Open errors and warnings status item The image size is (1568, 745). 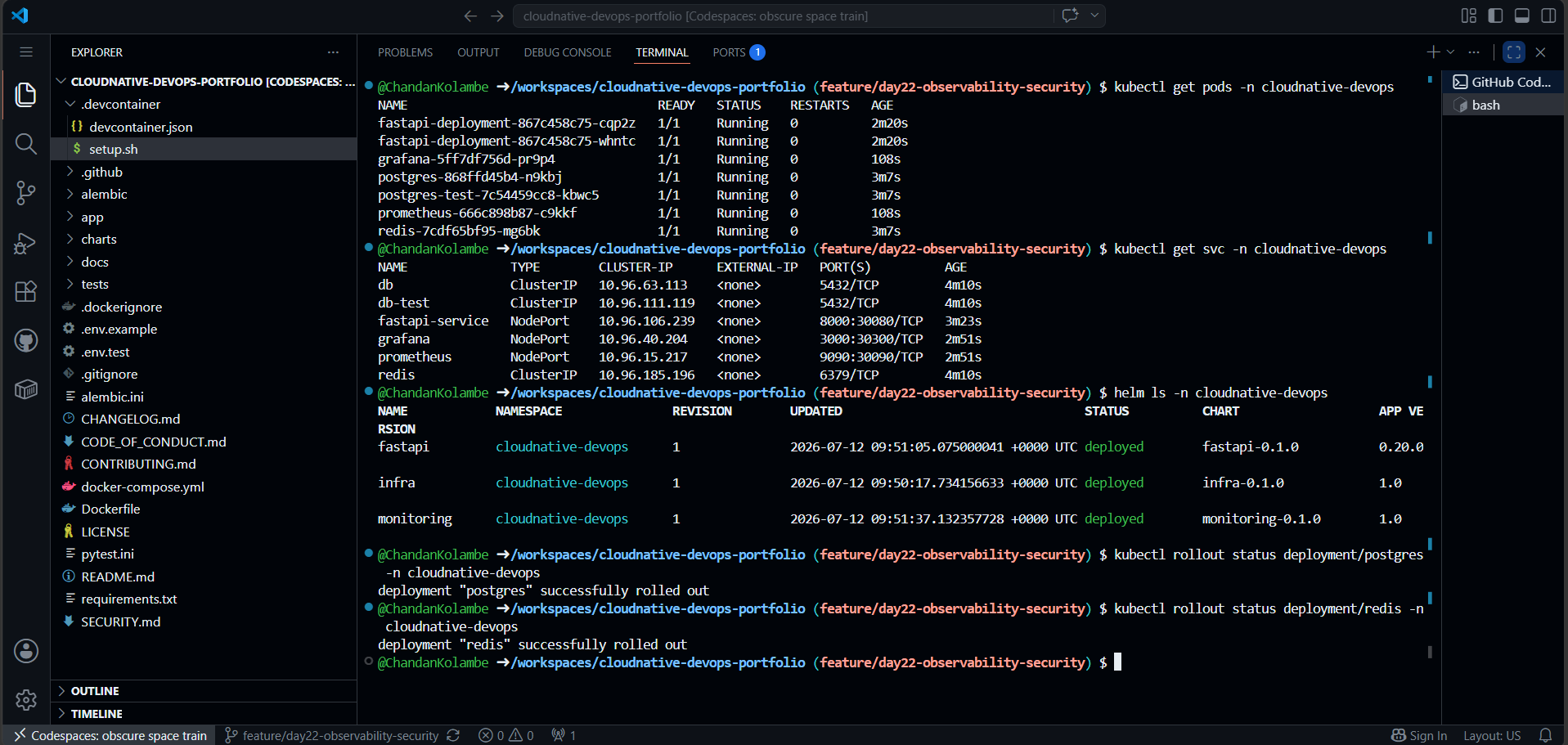(x=505, y=735)
